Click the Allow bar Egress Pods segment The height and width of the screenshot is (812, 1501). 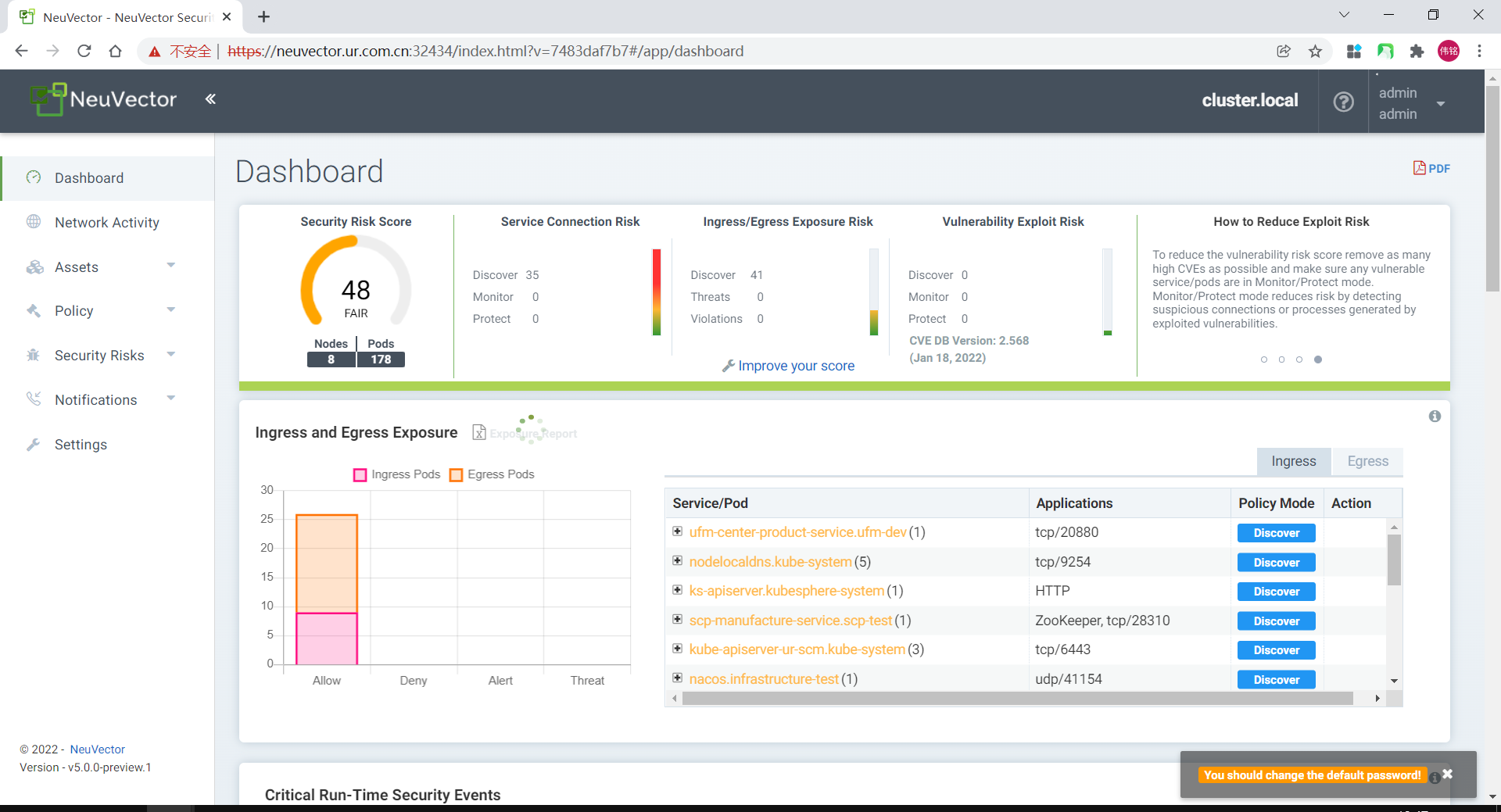point(327,563)
